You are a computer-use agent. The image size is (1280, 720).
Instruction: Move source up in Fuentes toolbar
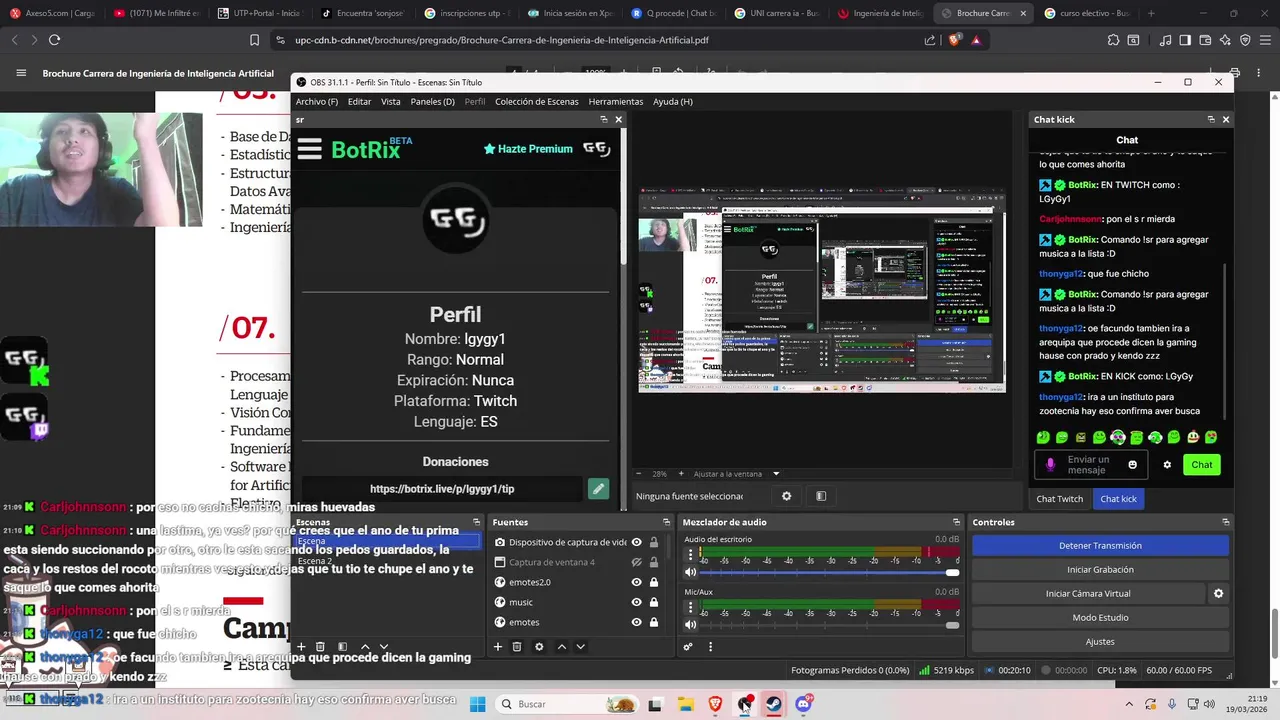click(562, 647)
